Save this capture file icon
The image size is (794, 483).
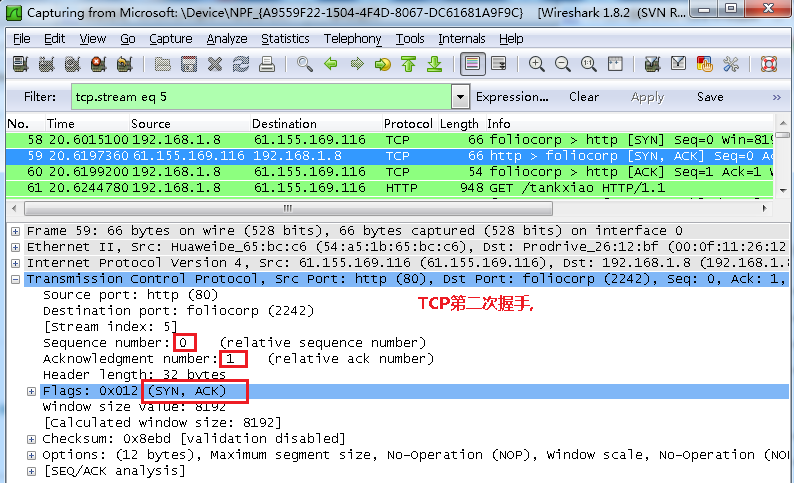(189, 64)
